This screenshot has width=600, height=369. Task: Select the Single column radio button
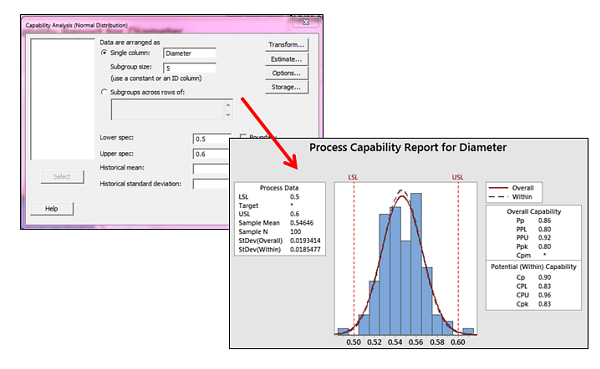click(x=104, y=53)
